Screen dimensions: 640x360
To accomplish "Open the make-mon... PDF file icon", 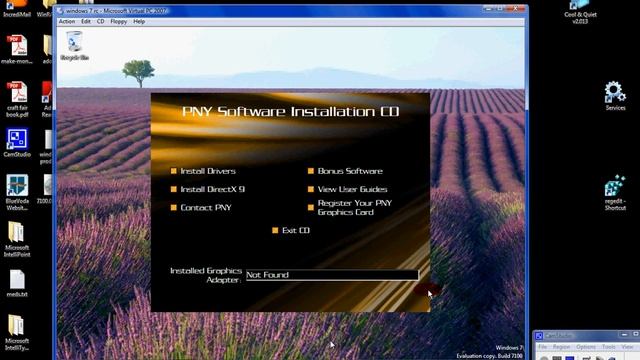I will point(17,50).
